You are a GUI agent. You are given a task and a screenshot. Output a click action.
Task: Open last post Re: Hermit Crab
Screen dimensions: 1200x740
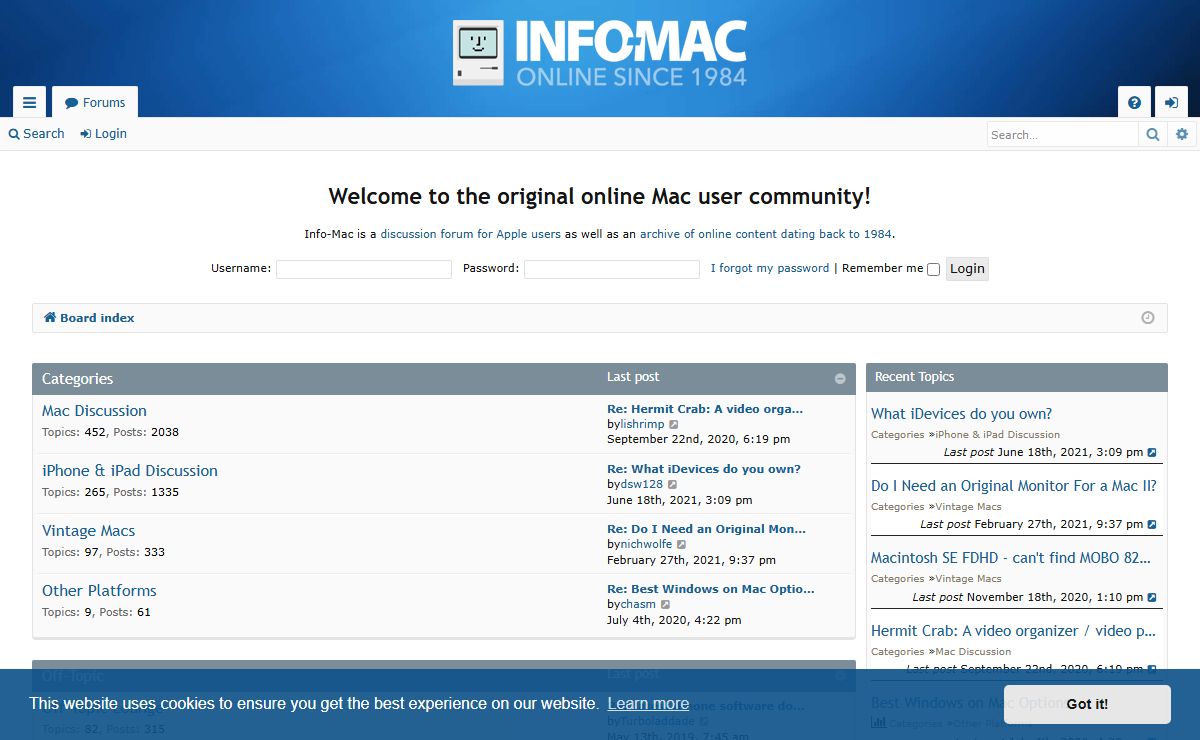coord(705,409)
